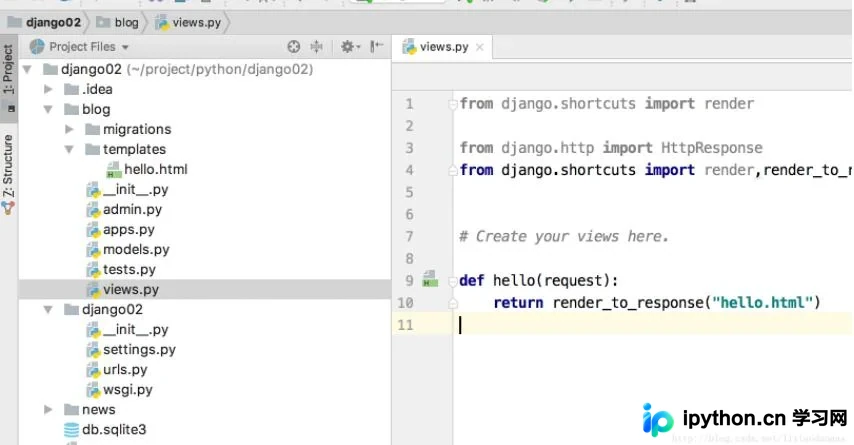This screenshot has width=854, height=445.
Task: Click the settings.py Python file icon
Action: coord(93,350)
